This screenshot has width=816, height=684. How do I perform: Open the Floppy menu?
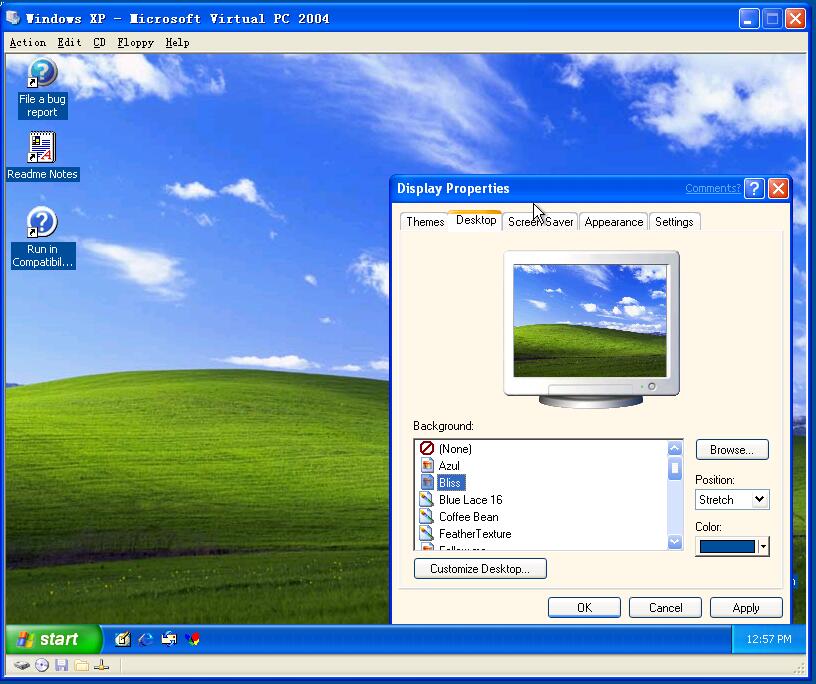135,42
